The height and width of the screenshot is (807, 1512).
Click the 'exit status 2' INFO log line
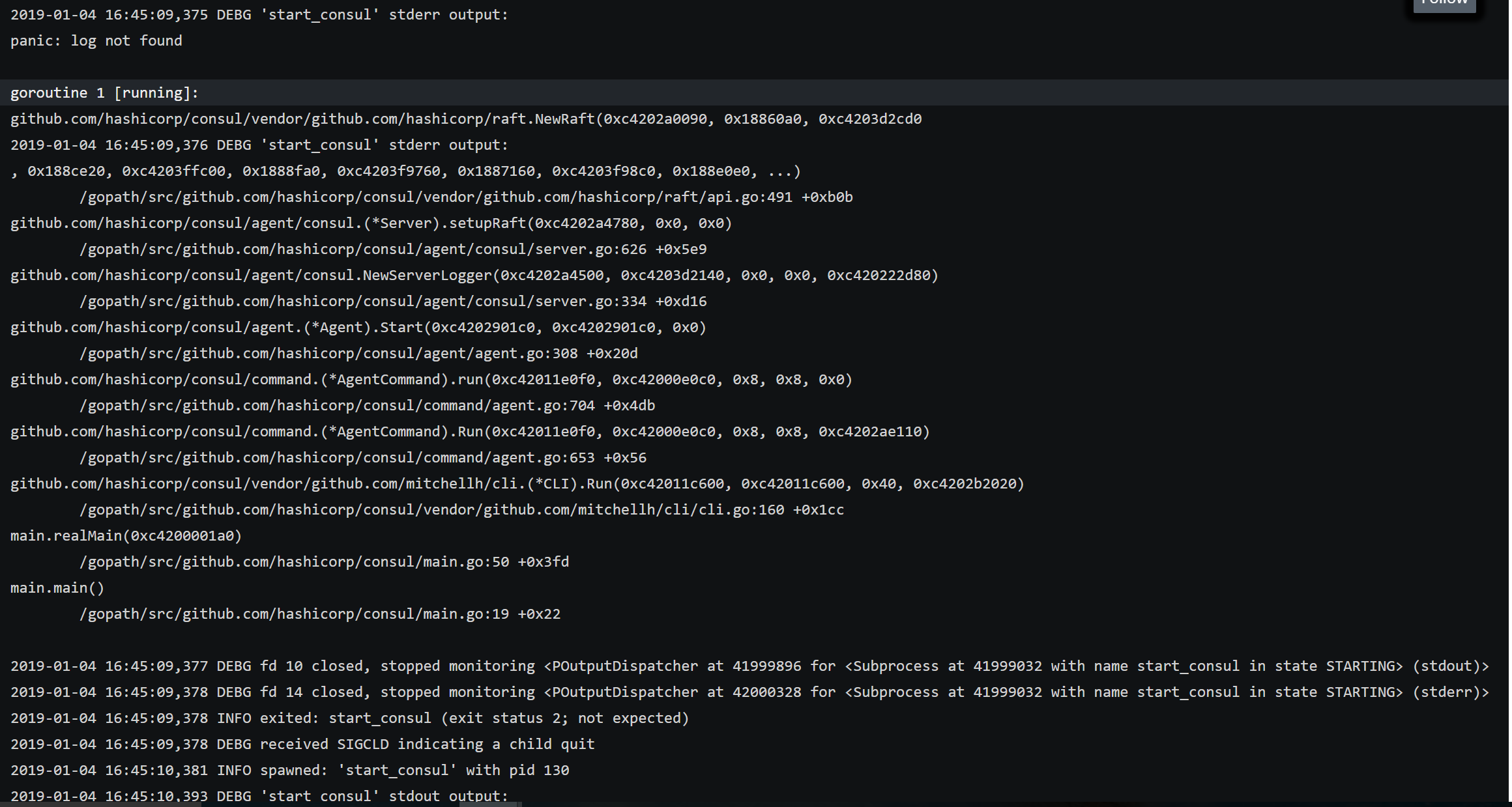click(x=349, y=718)
